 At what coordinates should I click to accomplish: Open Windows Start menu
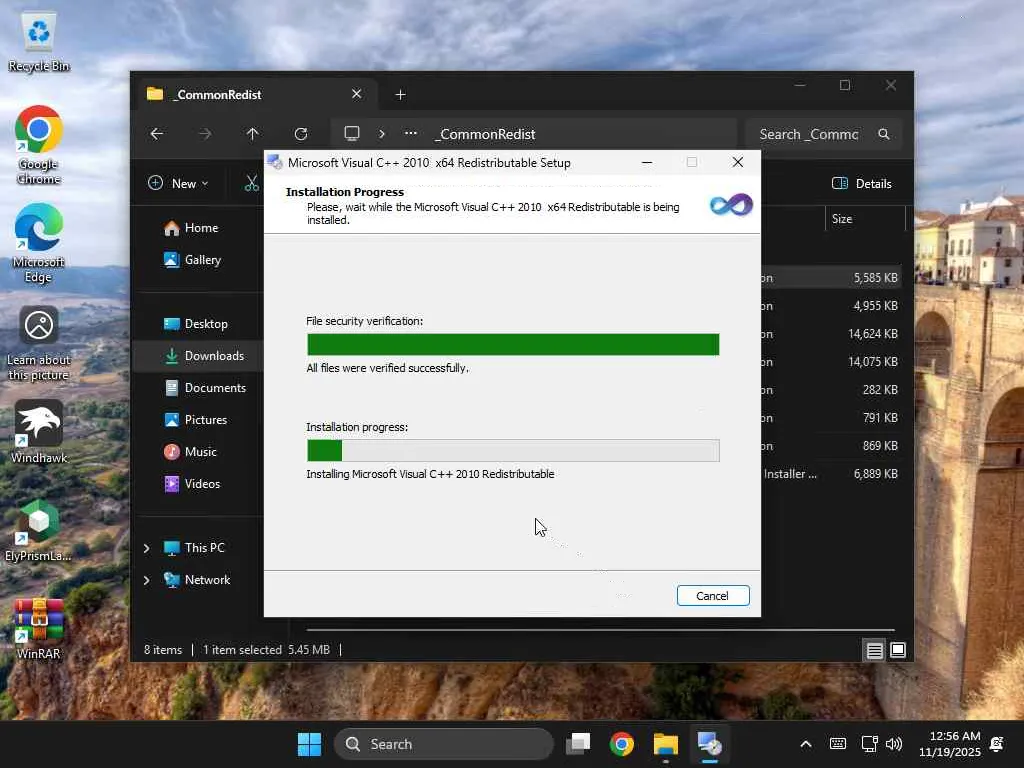point(310,744)
